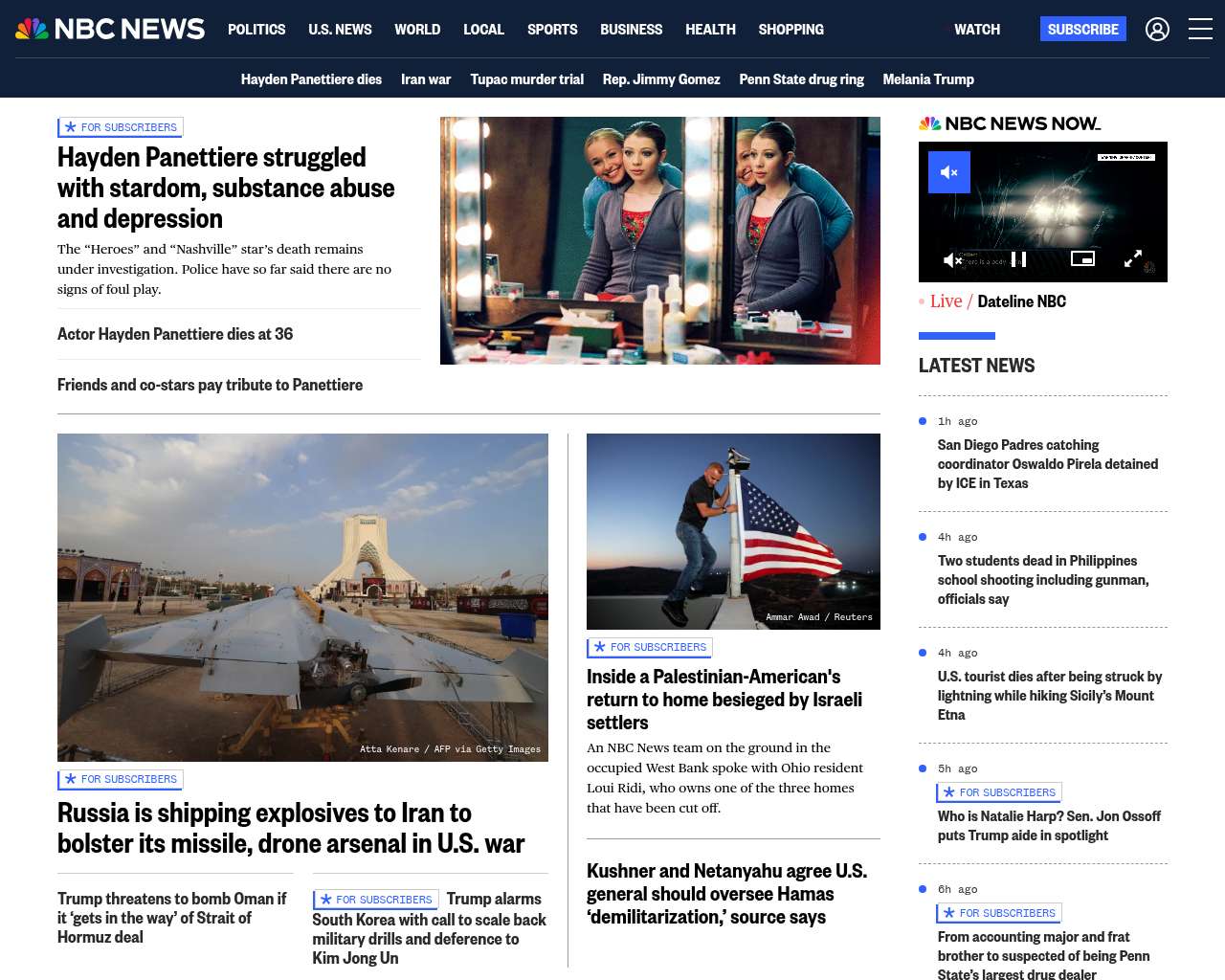Click the '1h ago' timestamp in Latest News
The image size is (1225, 980).
[957, 421]
